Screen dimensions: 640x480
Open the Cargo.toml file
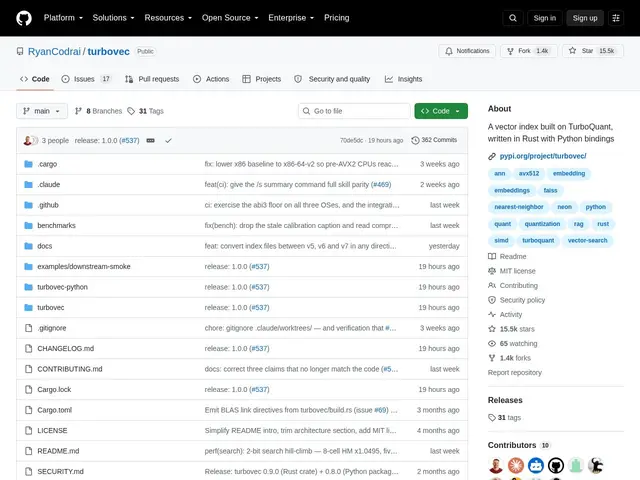[54, 410]
